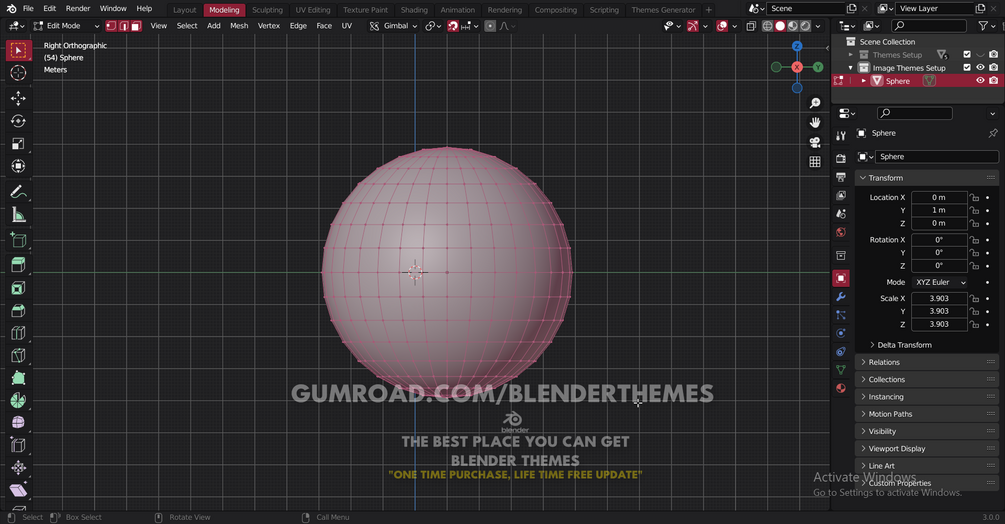
Task: Open the Vertex menu in viewport header
Action: [x=269, y=26]
